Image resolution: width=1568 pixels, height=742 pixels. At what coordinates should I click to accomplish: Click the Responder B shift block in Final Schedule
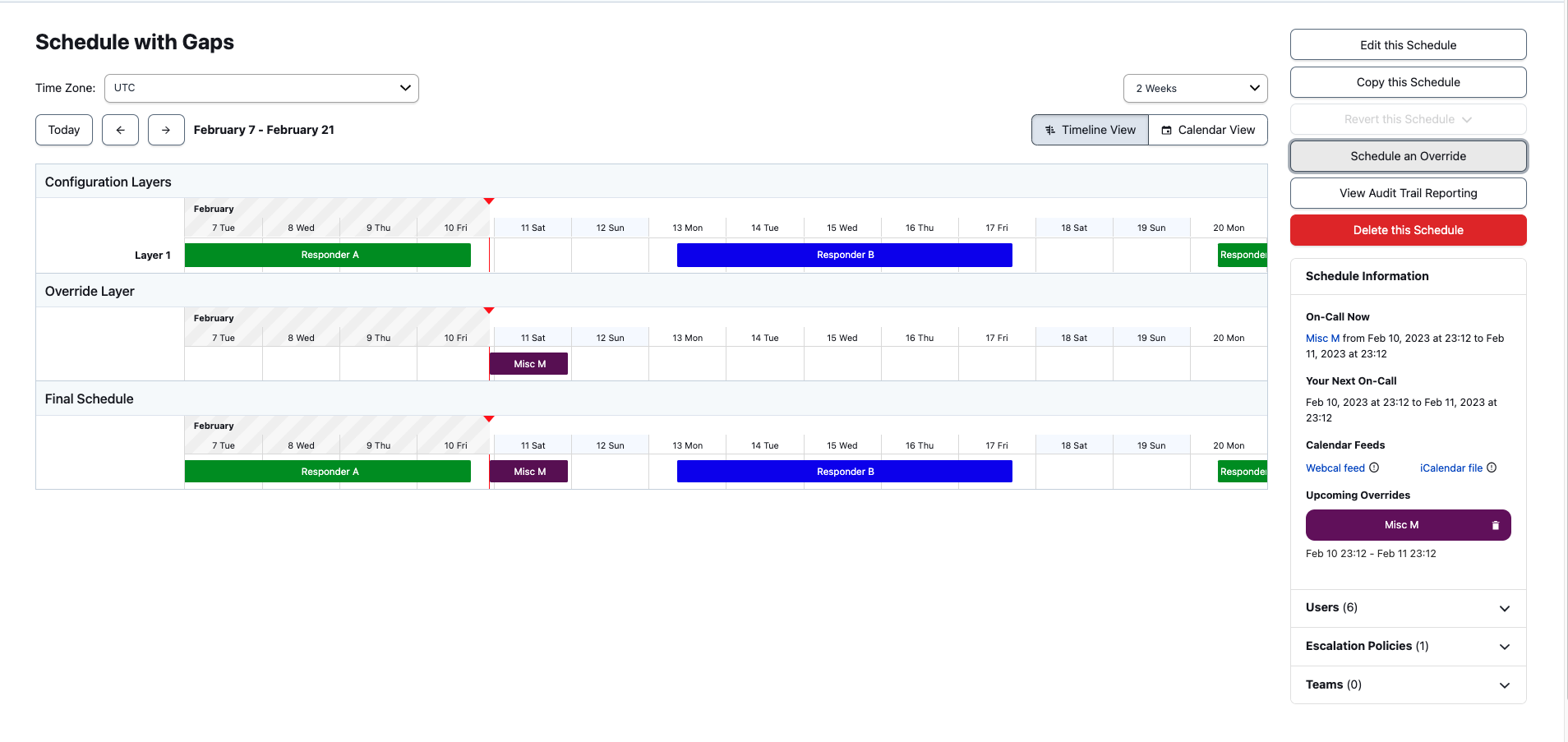click(x=844, y=471)
